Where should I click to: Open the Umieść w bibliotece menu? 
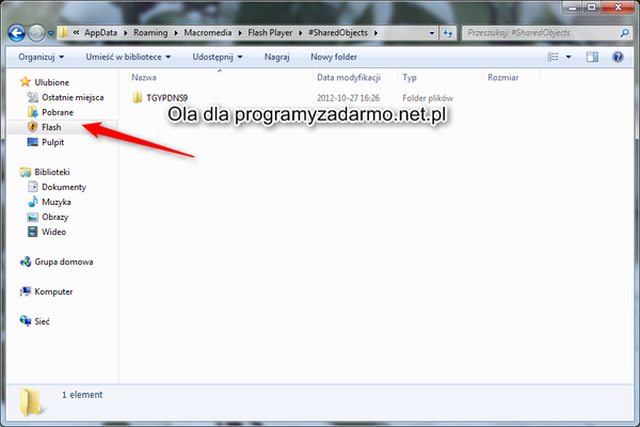click(127, 57)
